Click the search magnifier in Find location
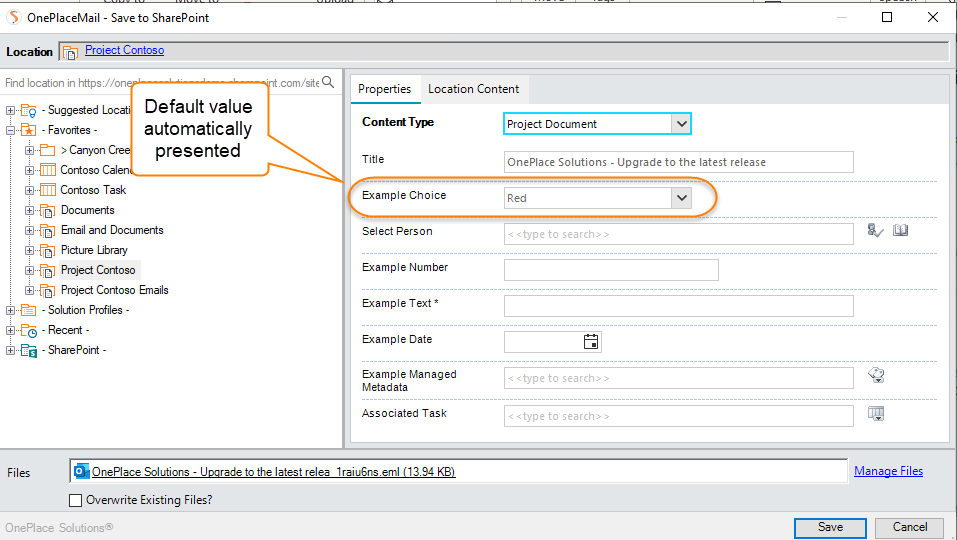This screenshot has width=957, height=540. tap(328, 82)
